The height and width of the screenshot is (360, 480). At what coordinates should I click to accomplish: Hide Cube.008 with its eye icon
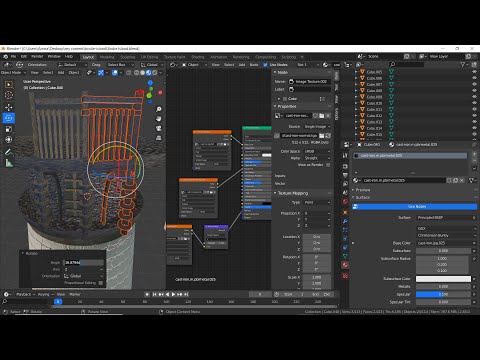click(474, 90)
